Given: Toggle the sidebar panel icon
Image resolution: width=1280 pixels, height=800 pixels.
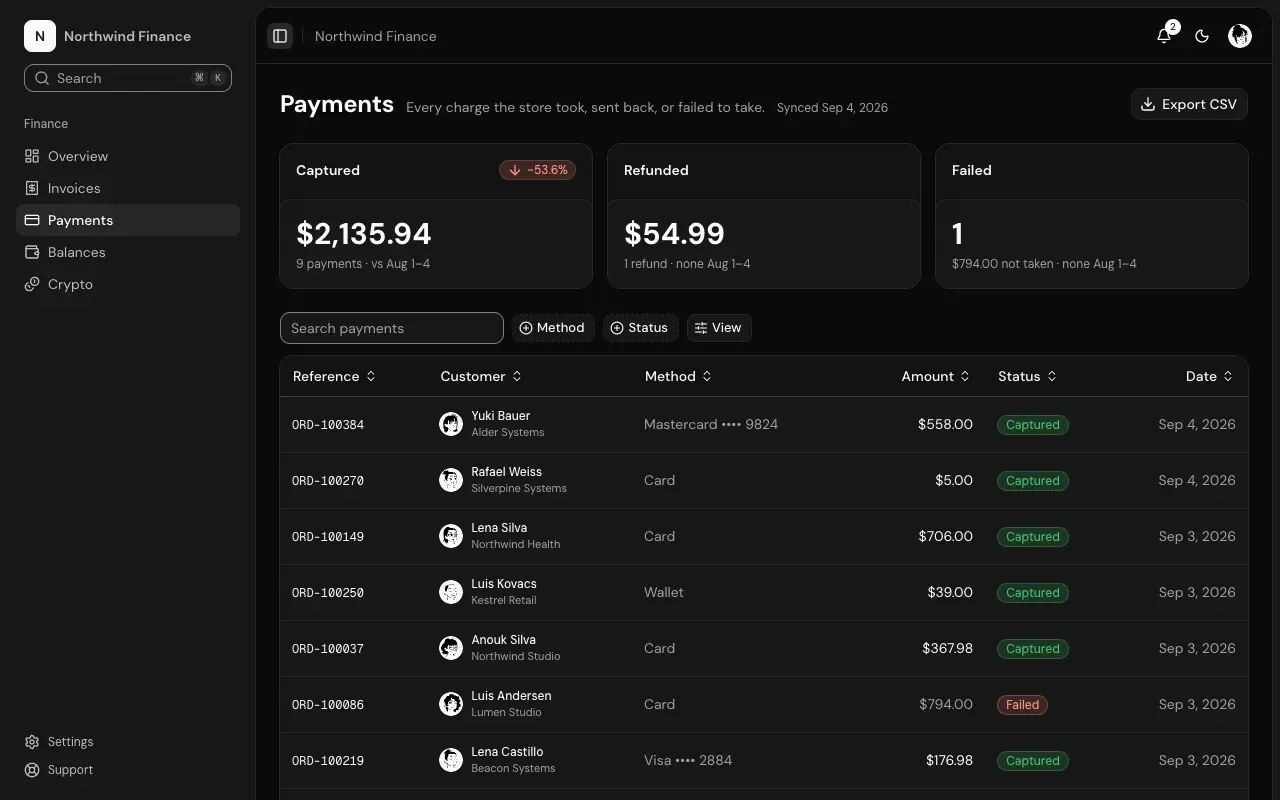Looking at the screenshot, I should pyautogui.click(x=280, y=36).
